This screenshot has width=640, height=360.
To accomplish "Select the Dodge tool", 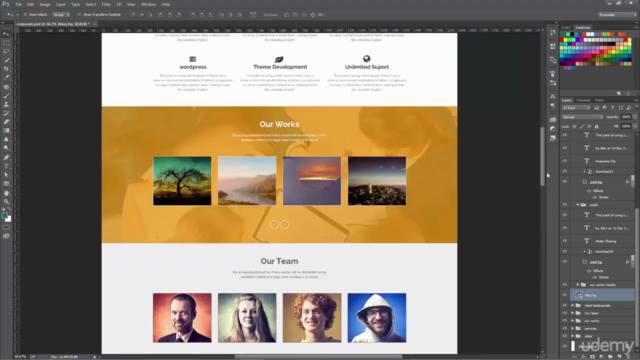I will click(6, 148).
